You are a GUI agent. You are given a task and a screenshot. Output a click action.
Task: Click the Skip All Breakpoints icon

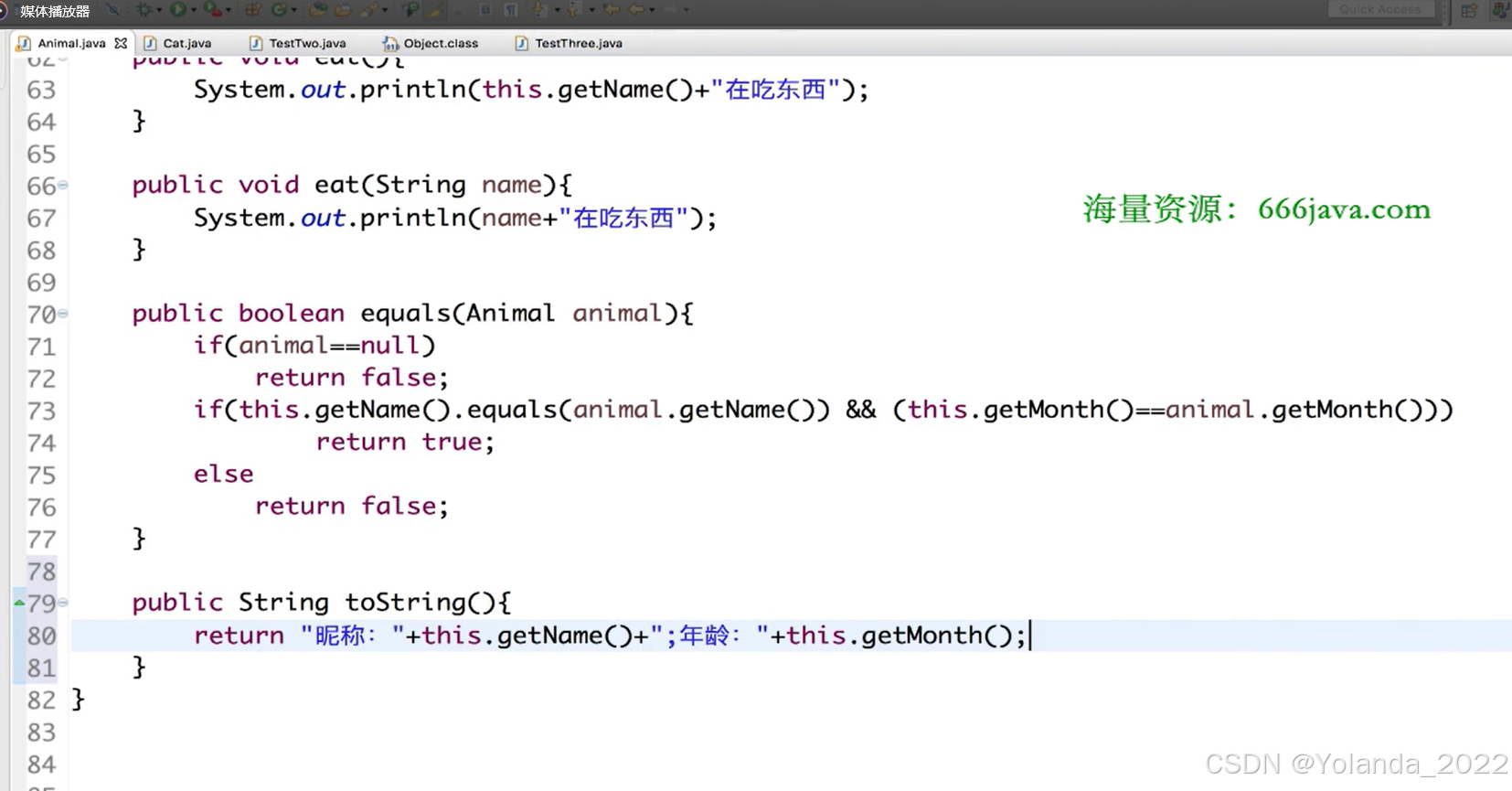112,10
